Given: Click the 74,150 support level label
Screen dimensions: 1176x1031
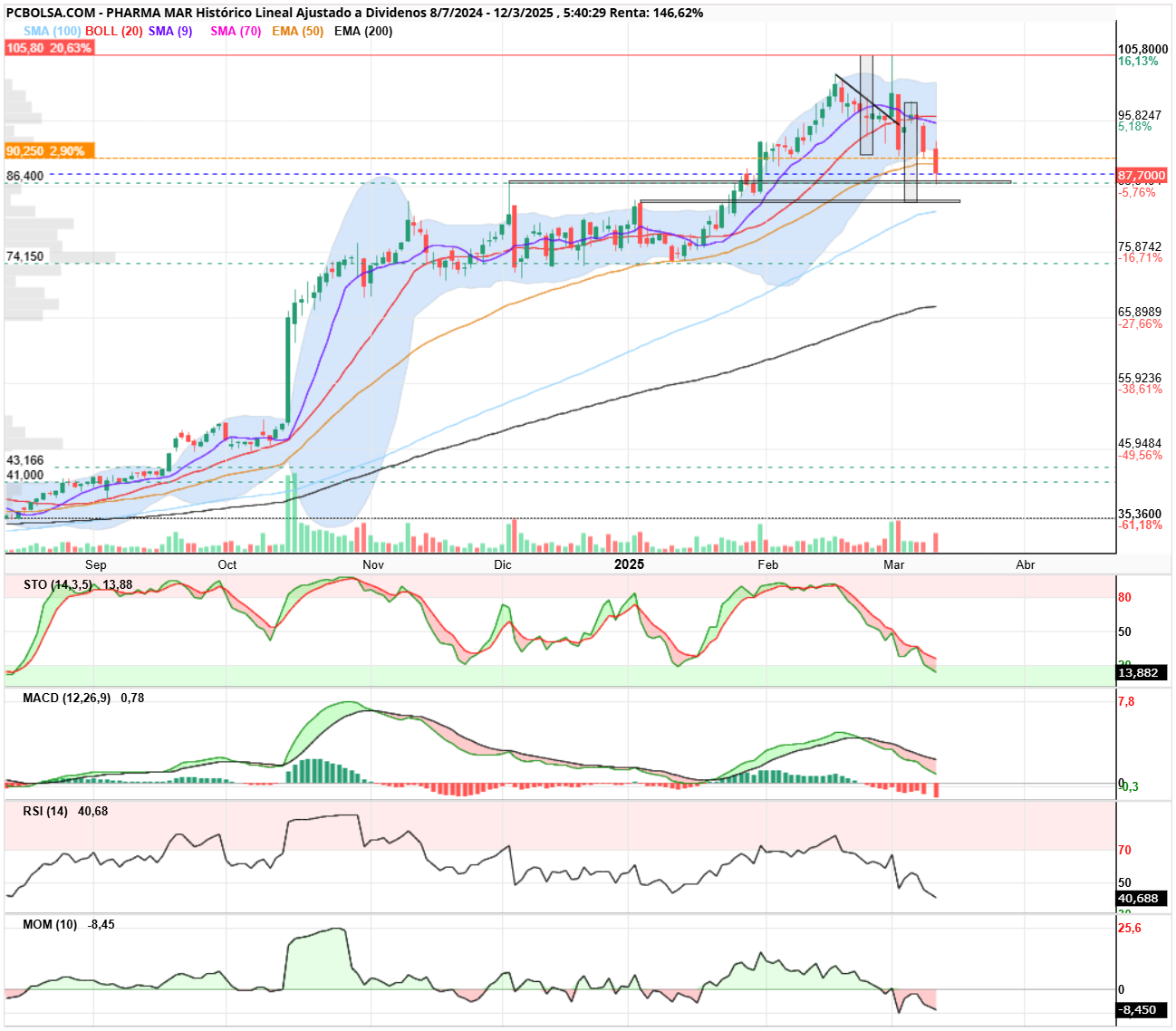Looking at the screenshot, I should coord(25,256).
